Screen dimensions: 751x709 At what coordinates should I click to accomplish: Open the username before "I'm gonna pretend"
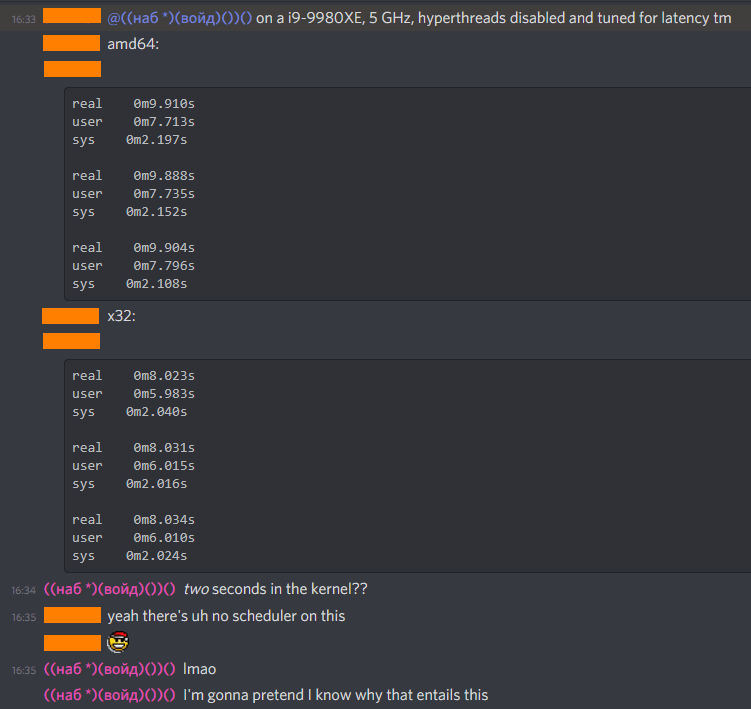click(x=110, y=695)
